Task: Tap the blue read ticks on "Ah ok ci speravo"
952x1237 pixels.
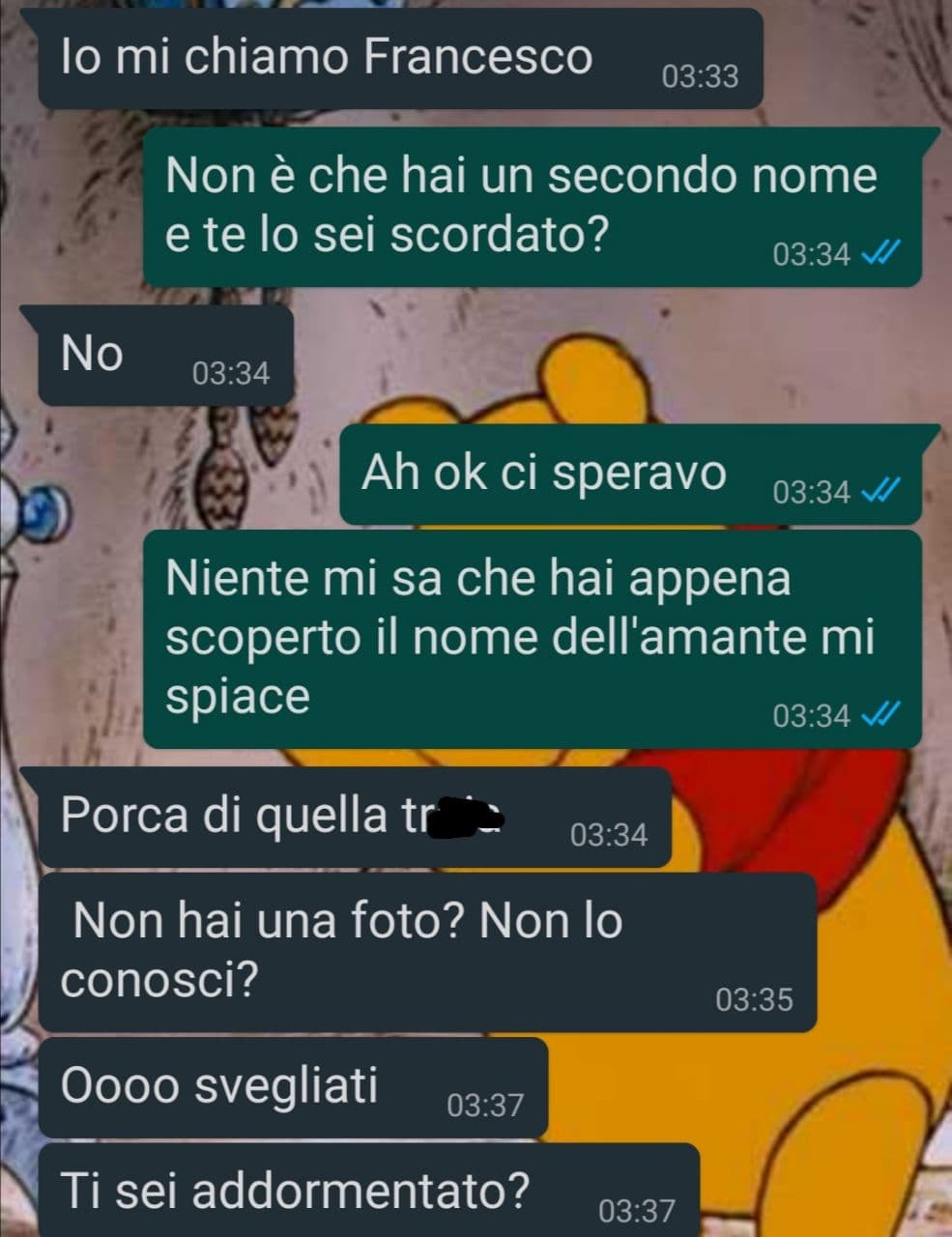Action: [880, 492]
